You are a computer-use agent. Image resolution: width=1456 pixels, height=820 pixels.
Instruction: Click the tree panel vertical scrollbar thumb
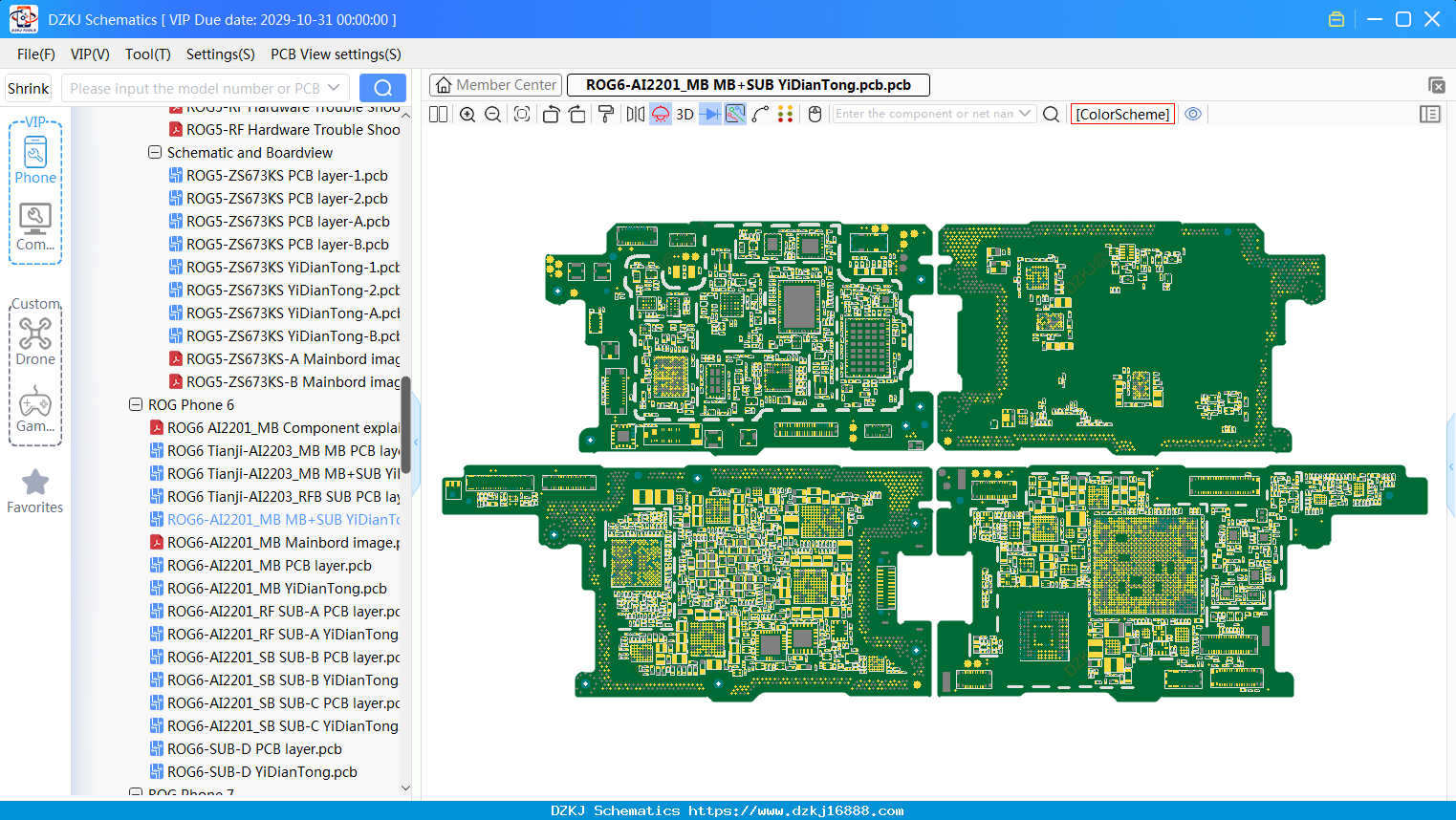(x=405, y=424)
